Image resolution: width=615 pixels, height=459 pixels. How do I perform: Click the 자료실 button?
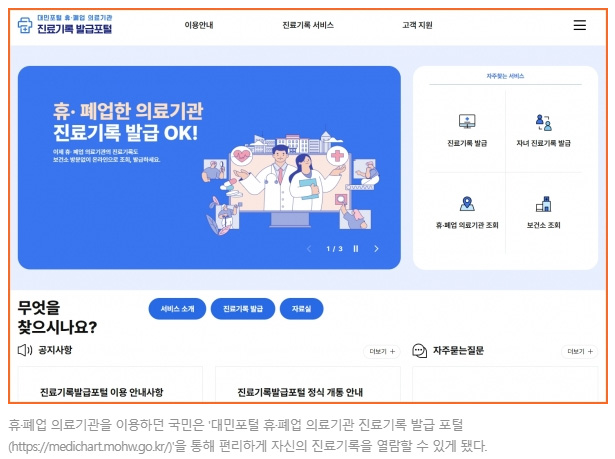pos(301,309)
